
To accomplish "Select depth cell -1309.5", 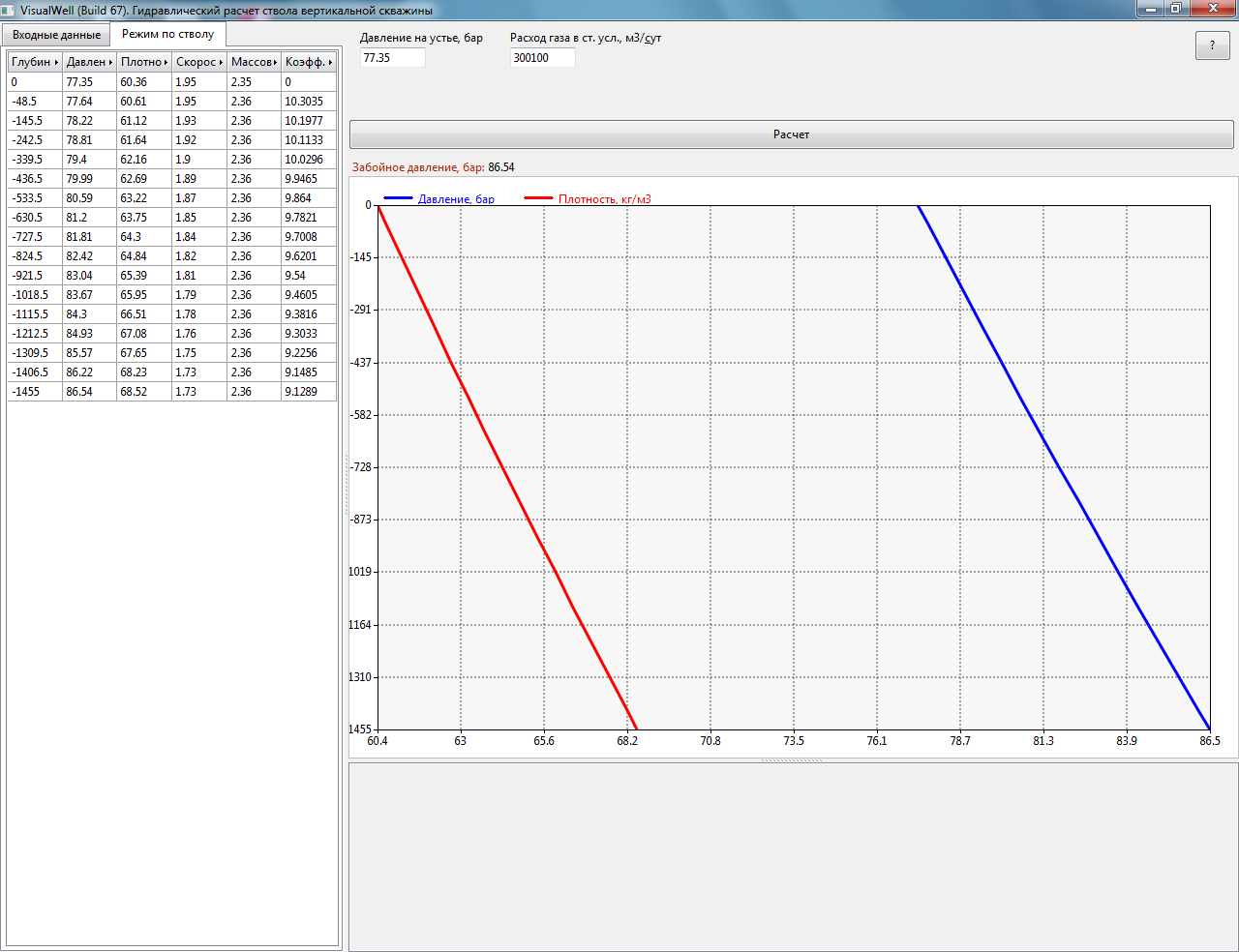I will pyautogui.click(x=35, y=353).
